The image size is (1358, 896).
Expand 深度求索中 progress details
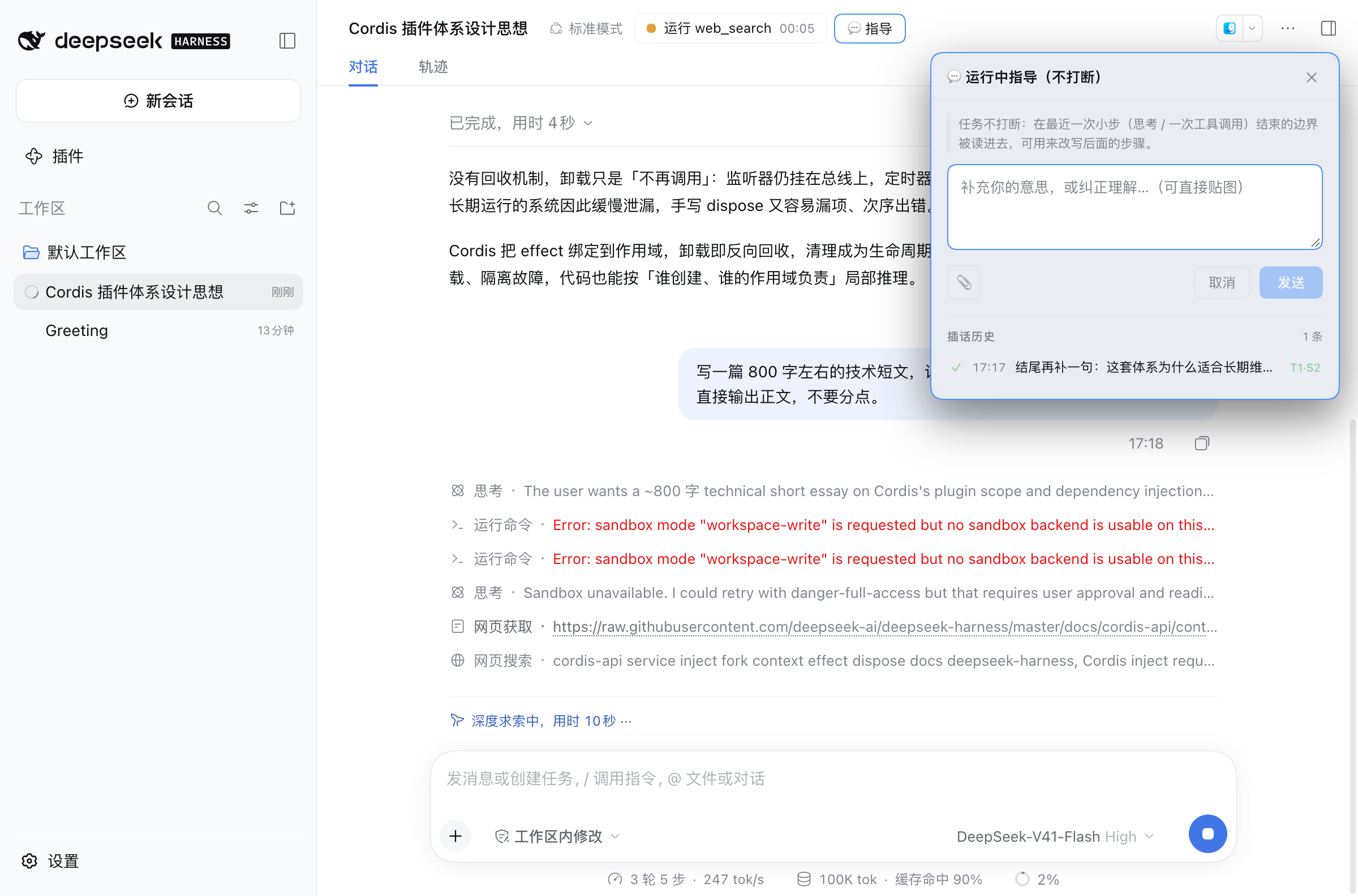542,721
